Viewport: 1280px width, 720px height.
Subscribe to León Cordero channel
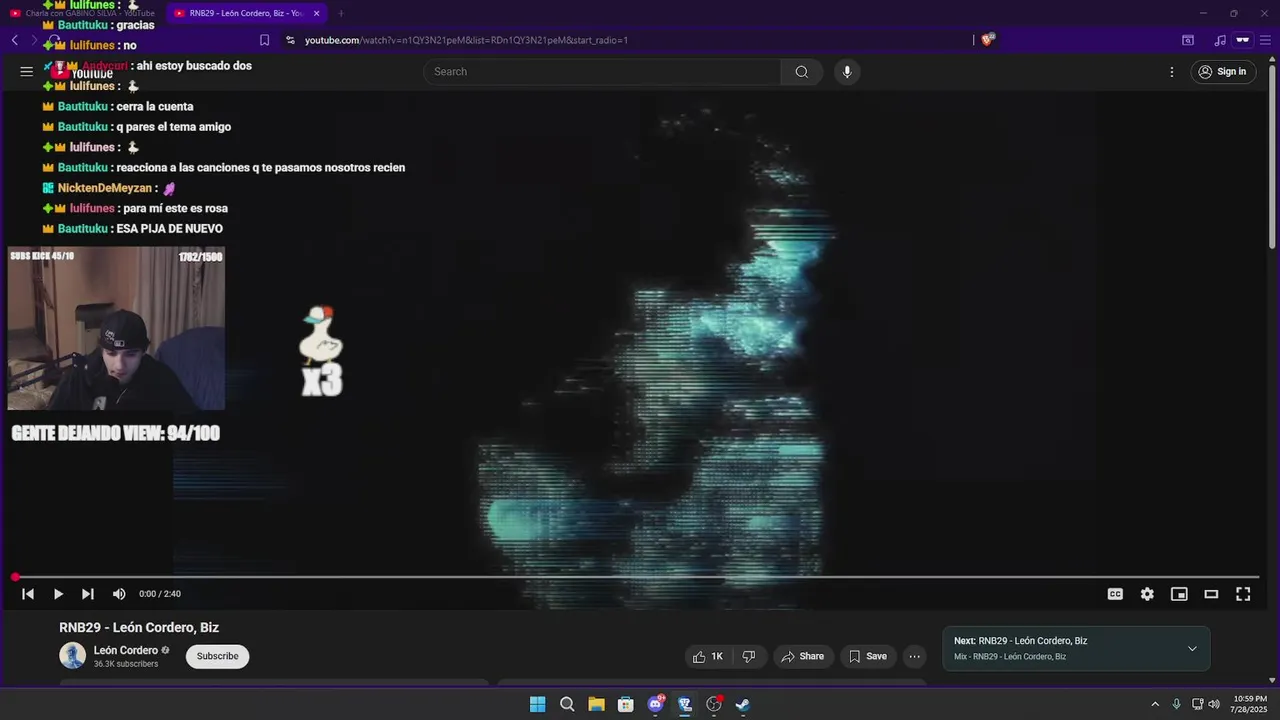coord(217,656)
